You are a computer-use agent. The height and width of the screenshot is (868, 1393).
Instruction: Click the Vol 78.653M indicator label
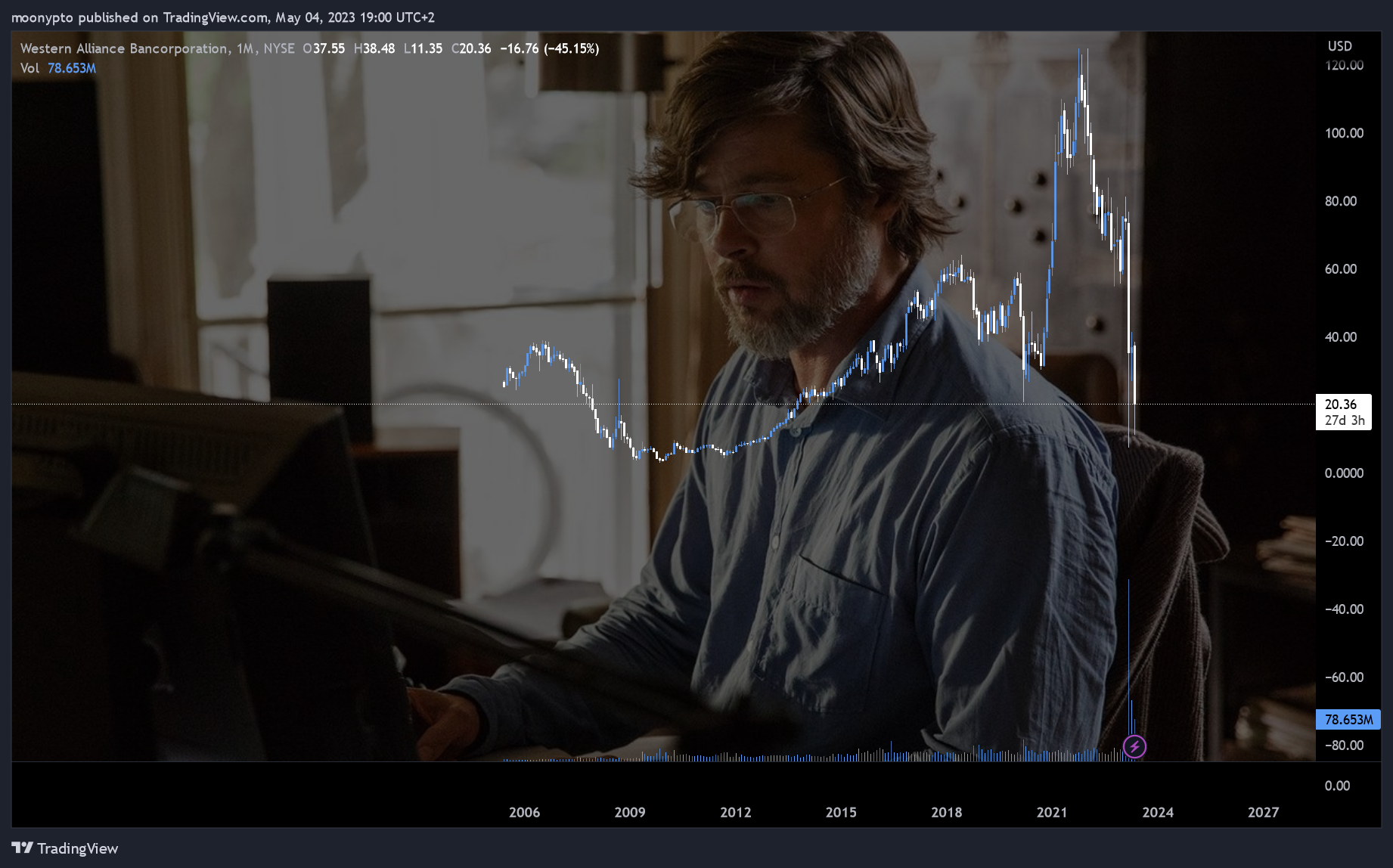(x=58, y=68)
